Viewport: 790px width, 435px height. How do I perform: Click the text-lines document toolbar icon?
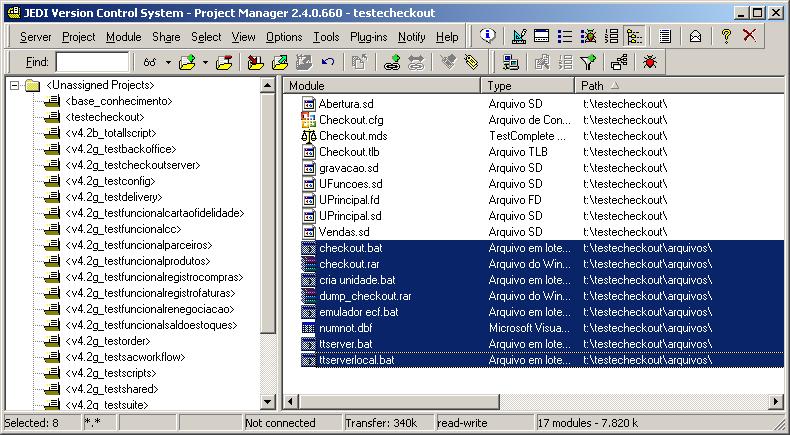pos(665,36)
